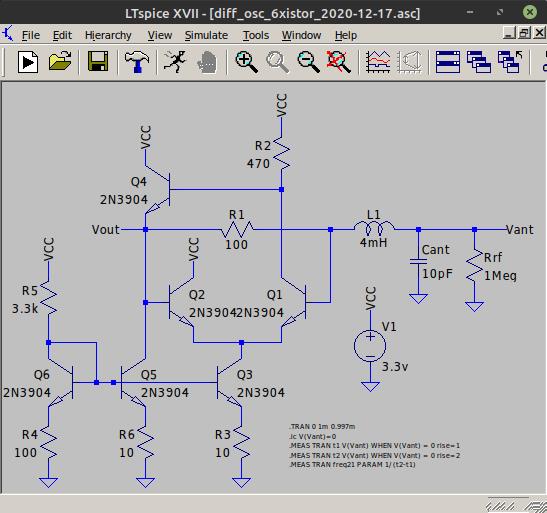The height and width of the screenshot is (513, 547).
Task: Click resistor R5 symbol
Action: (48, 298)
